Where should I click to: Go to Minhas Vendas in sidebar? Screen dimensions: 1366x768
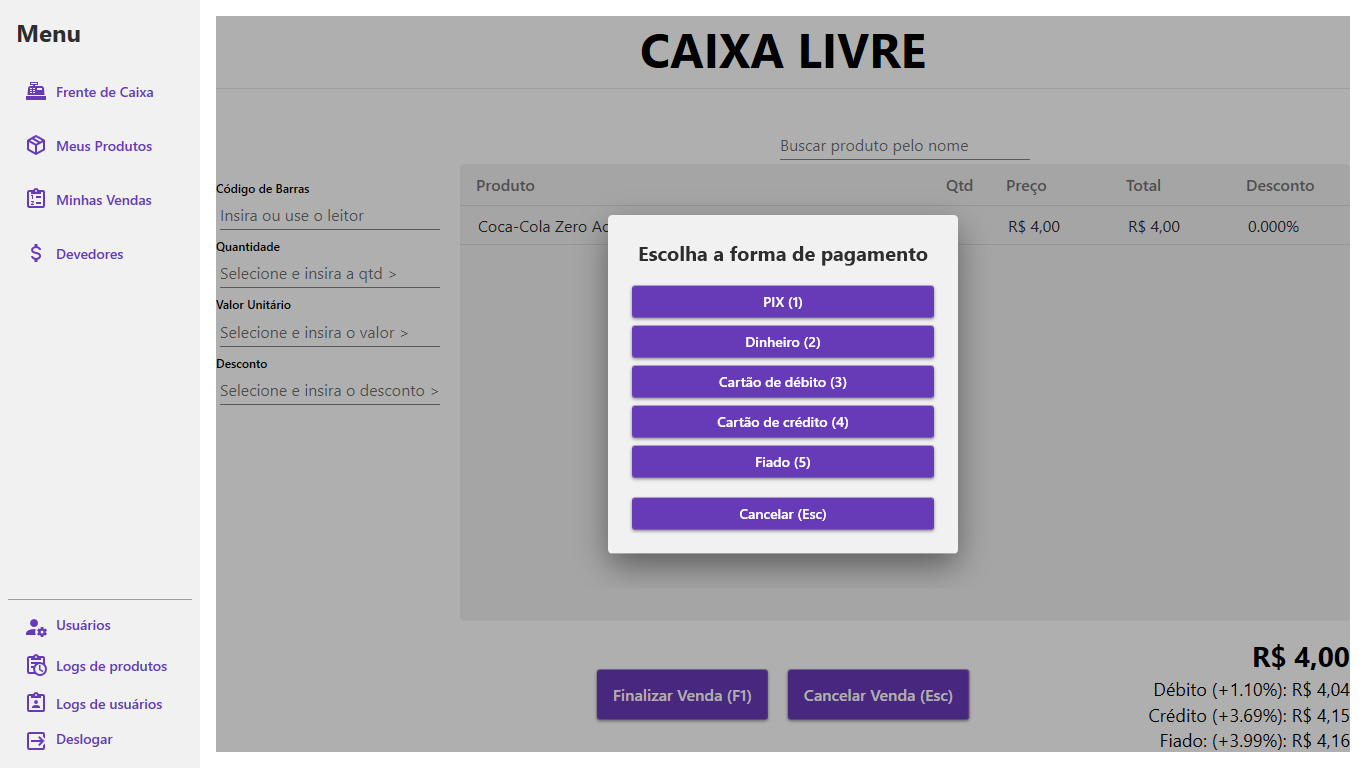104,200
